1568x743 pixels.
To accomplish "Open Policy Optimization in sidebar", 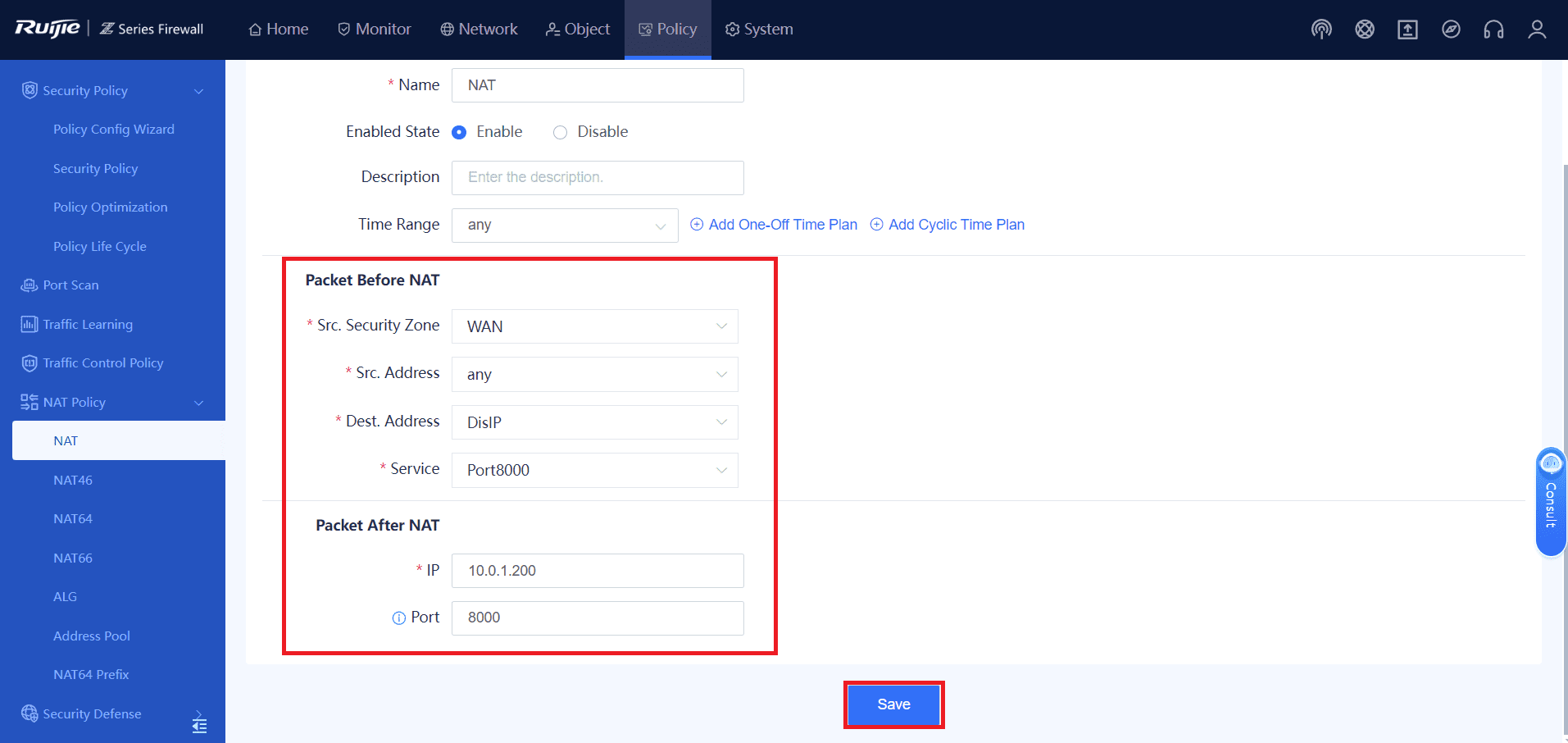I will pyautogui.click(x=111, y=207).
